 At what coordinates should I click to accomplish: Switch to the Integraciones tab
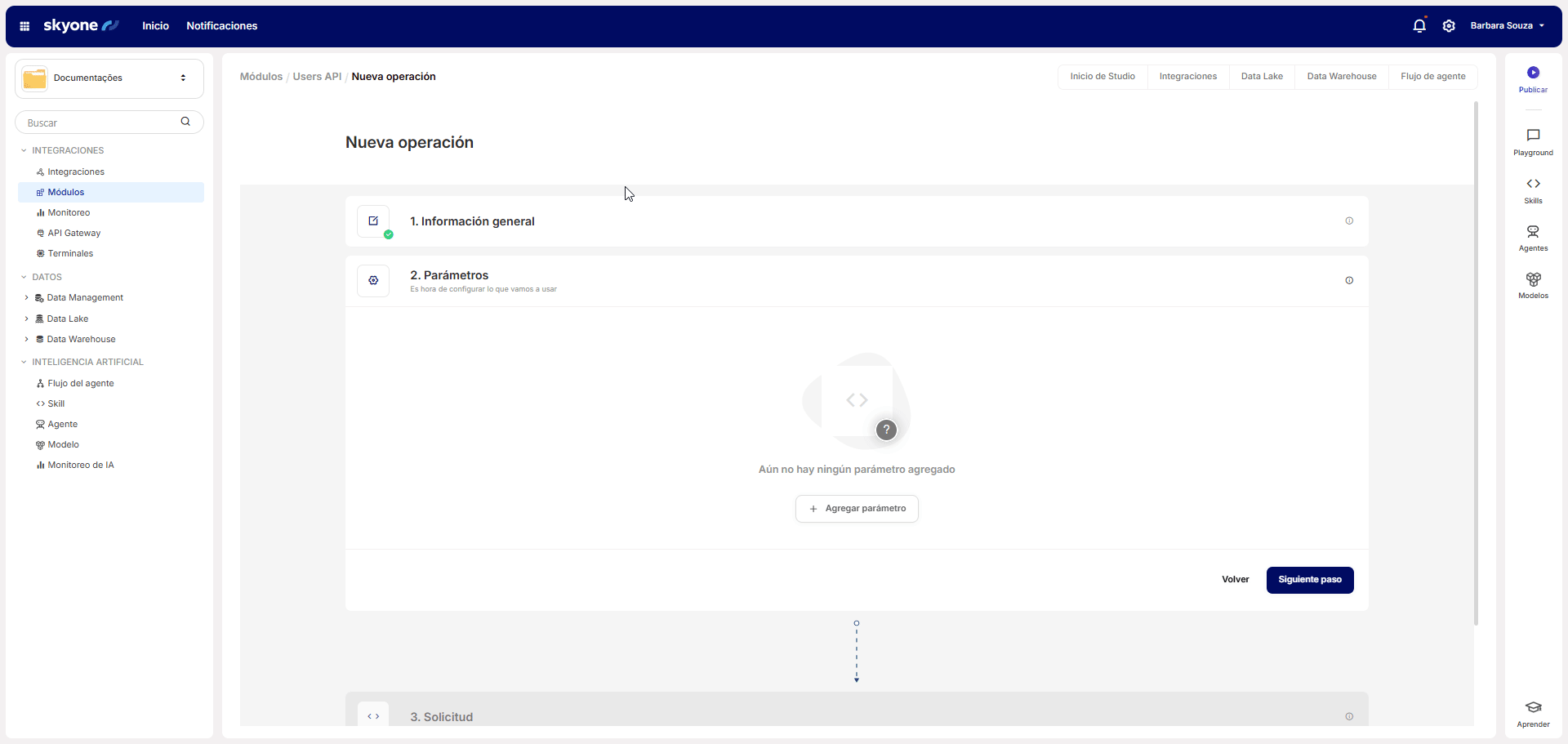coord(1187,77)
